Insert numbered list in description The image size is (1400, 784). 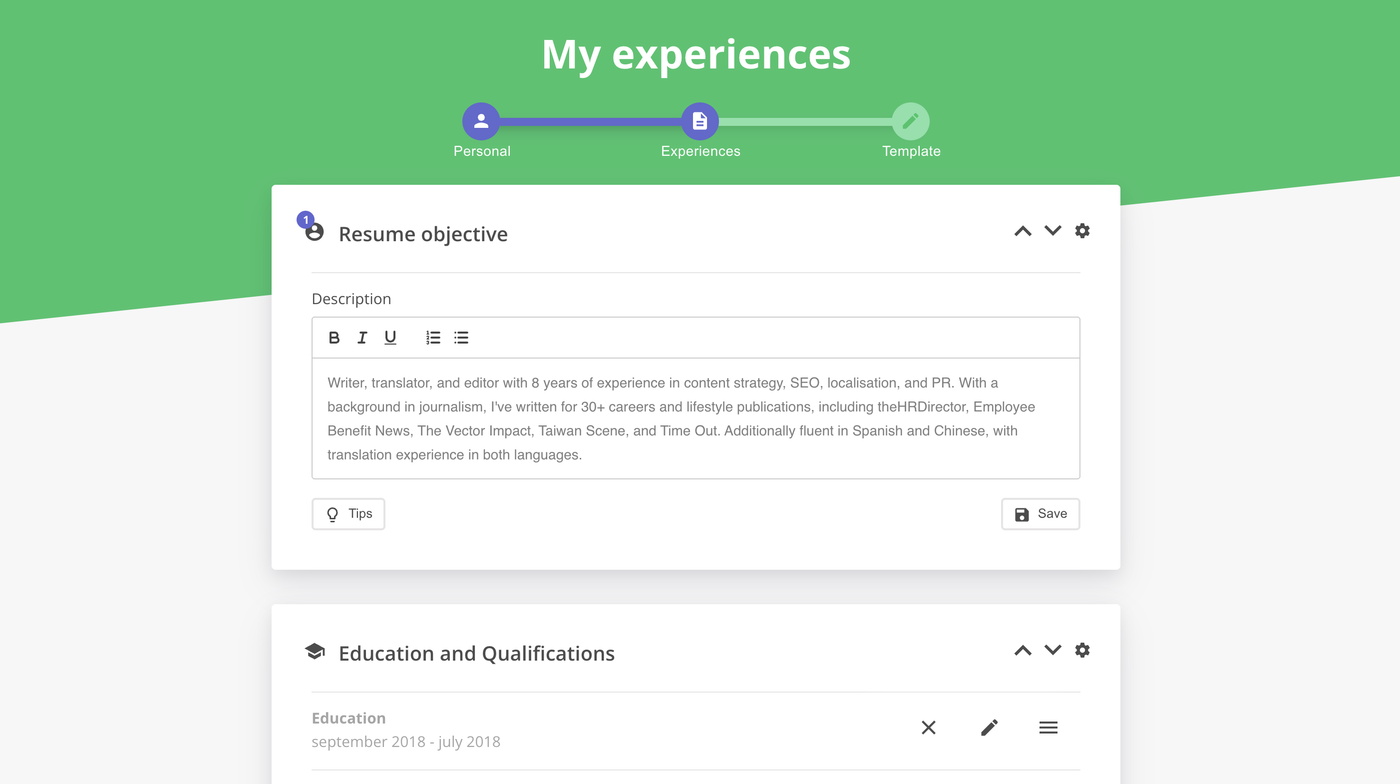pyautogui.click(x=433, y=338)
